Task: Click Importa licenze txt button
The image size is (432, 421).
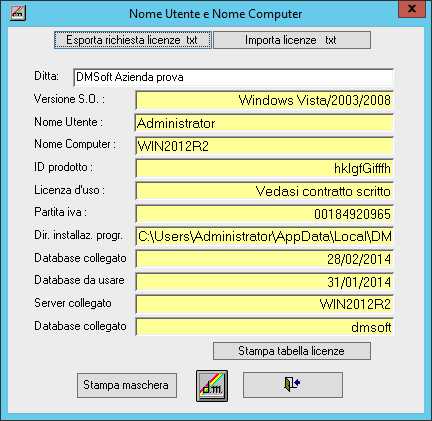Action: pos(292,40)
